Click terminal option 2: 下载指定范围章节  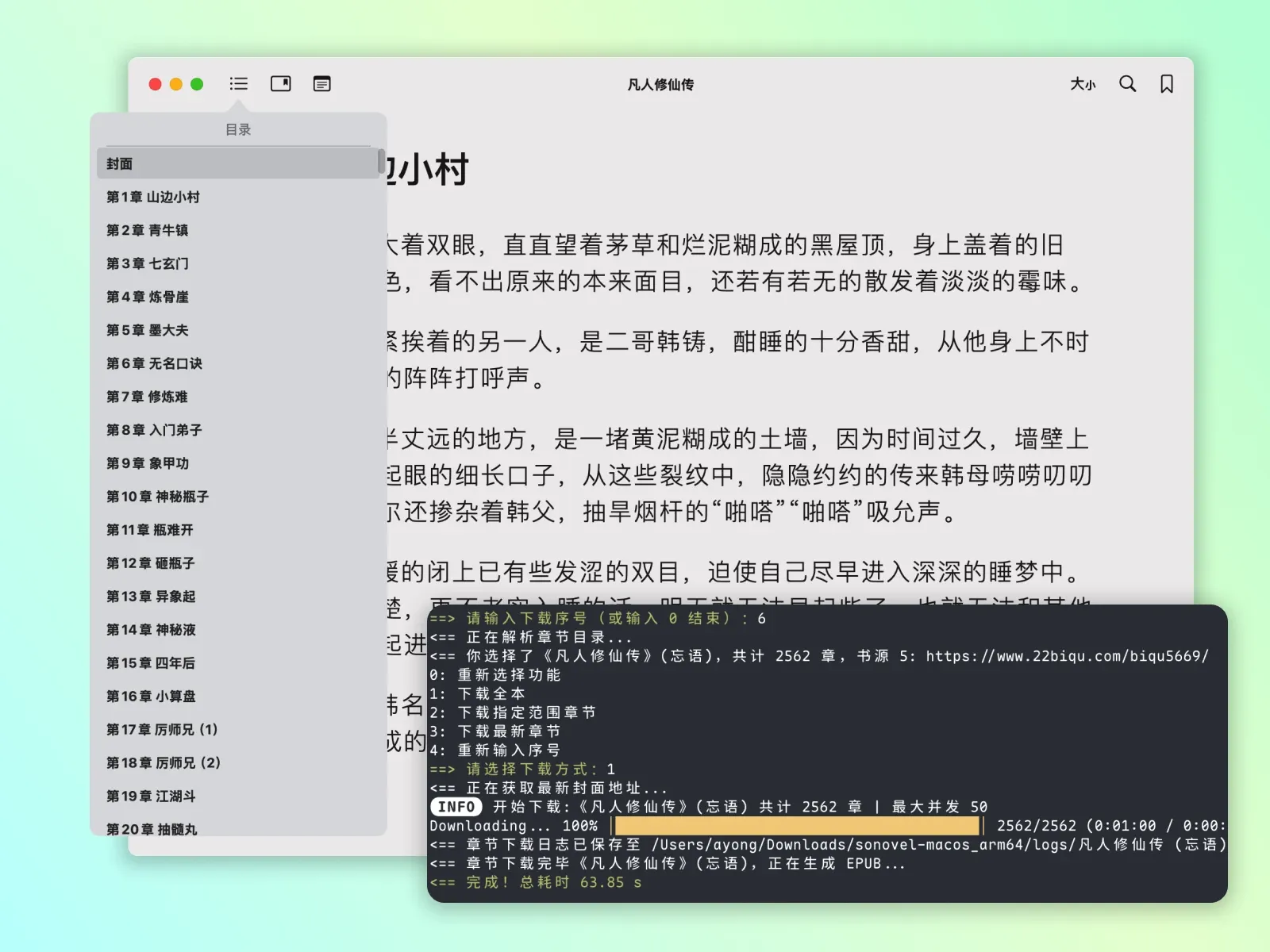click(513, 712)
